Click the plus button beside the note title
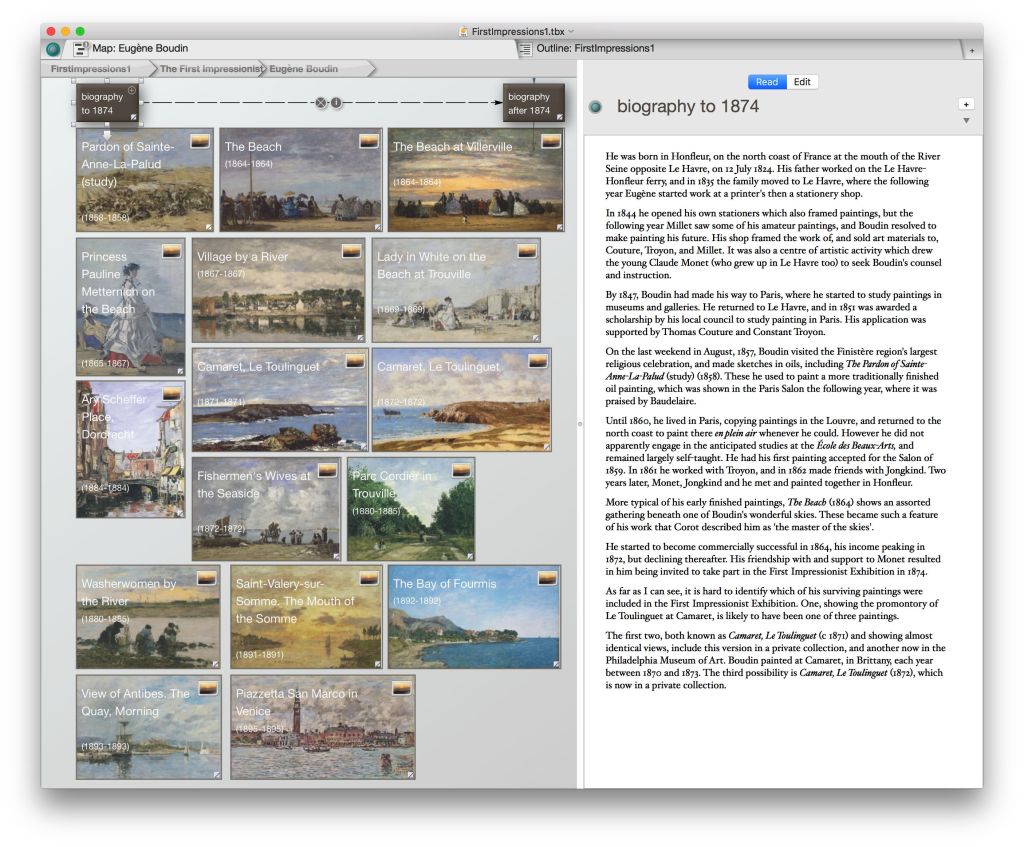The image size is (1024, 847). tap(966, 104)
